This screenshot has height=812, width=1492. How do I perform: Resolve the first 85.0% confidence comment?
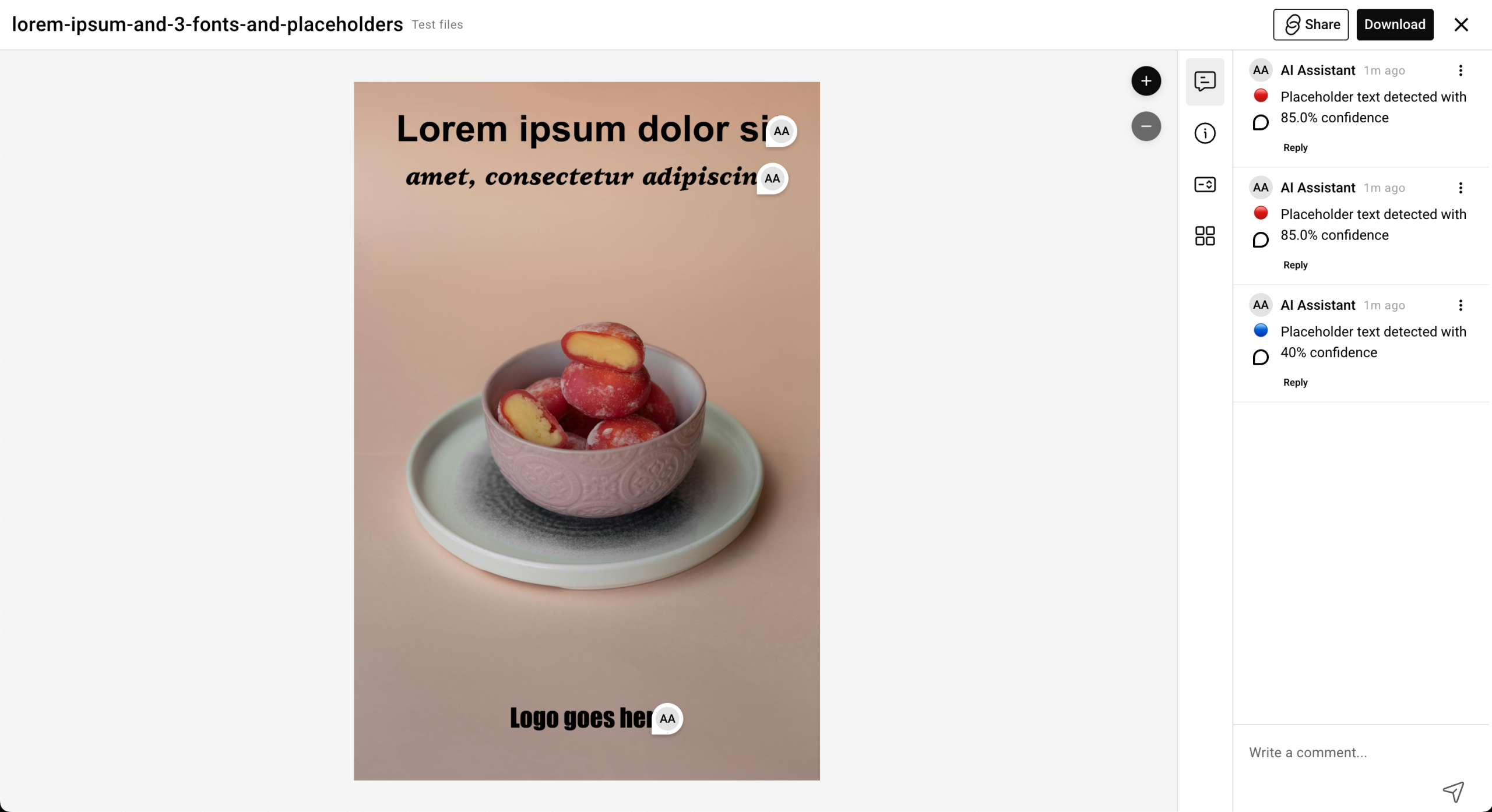pyautogui.click(x=1261, y=122)
